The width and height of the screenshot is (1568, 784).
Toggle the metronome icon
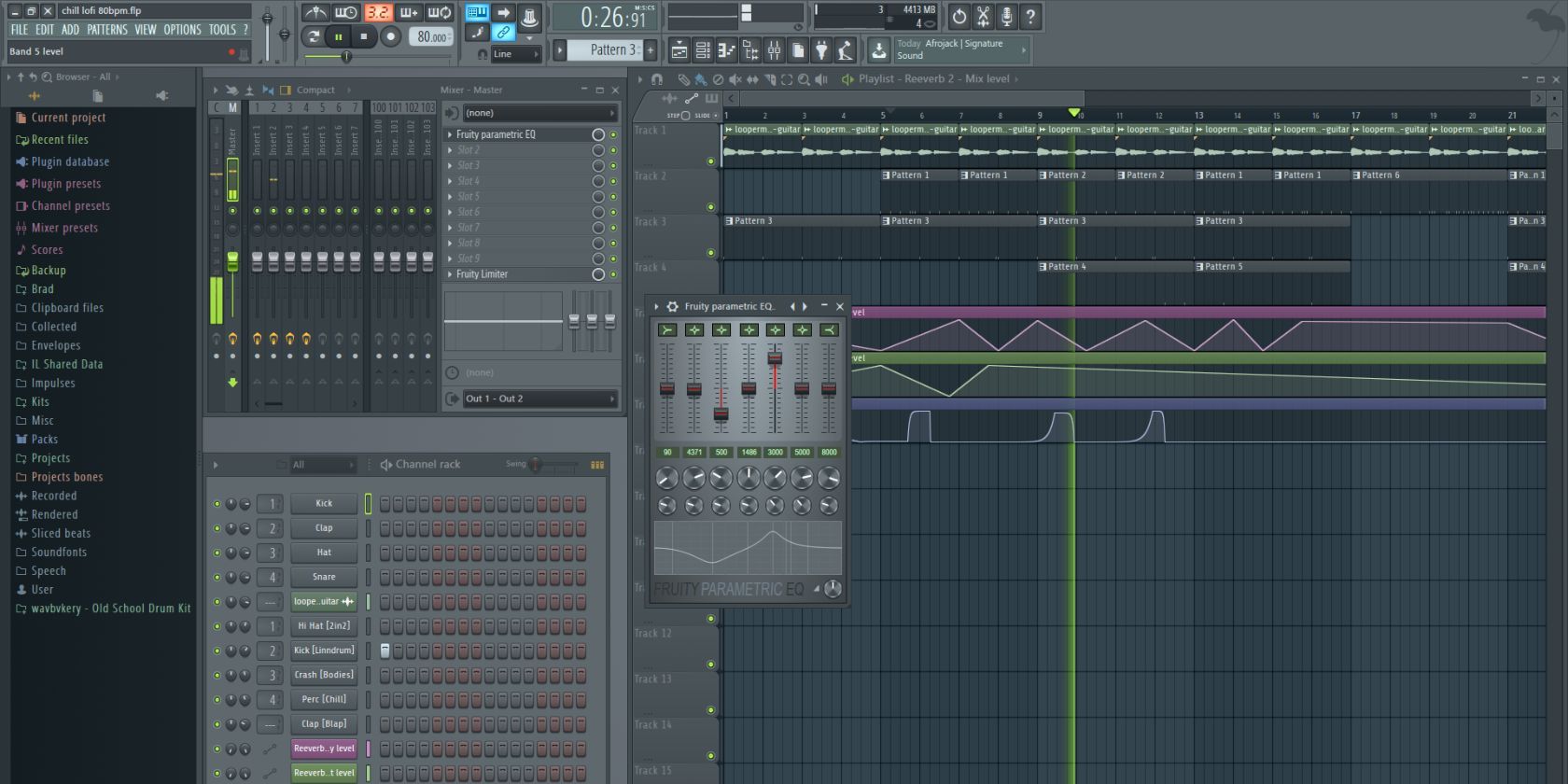coord(315,12)
